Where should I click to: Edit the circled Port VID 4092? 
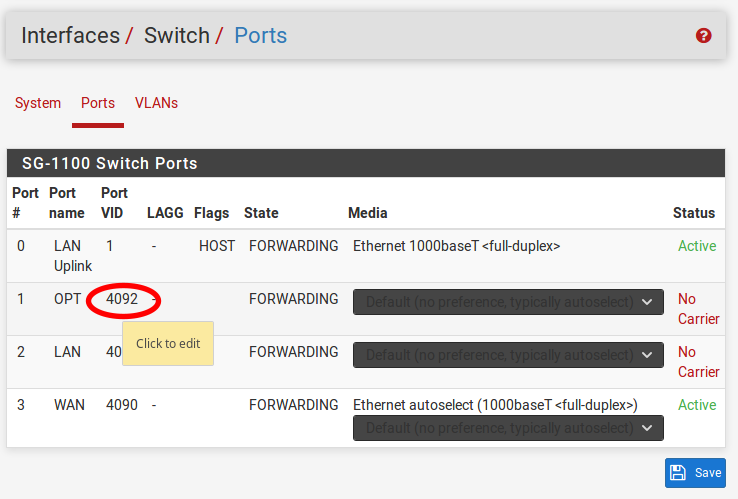[x=122, y=299]
